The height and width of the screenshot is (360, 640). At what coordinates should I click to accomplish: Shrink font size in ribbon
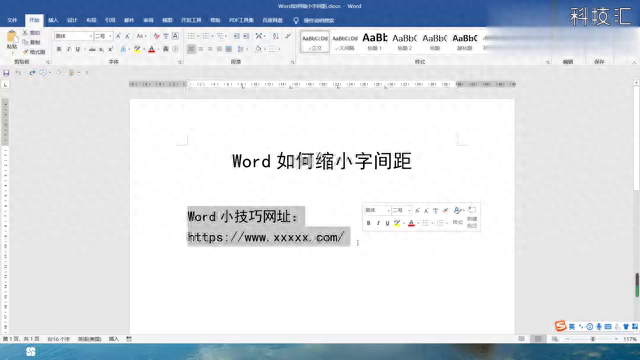pos(127,36)
